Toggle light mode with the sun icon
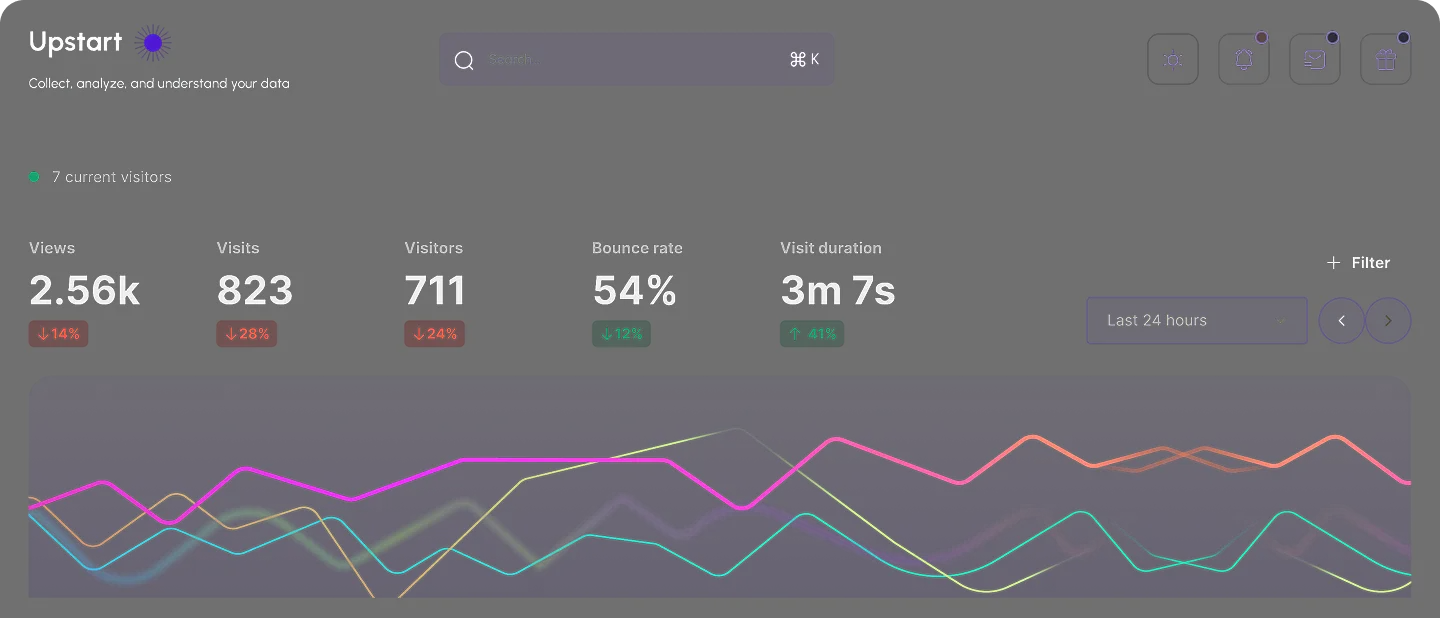The height and width of the screenshot is (618, 1440). pyautogui.click(x=1172, y=59)
